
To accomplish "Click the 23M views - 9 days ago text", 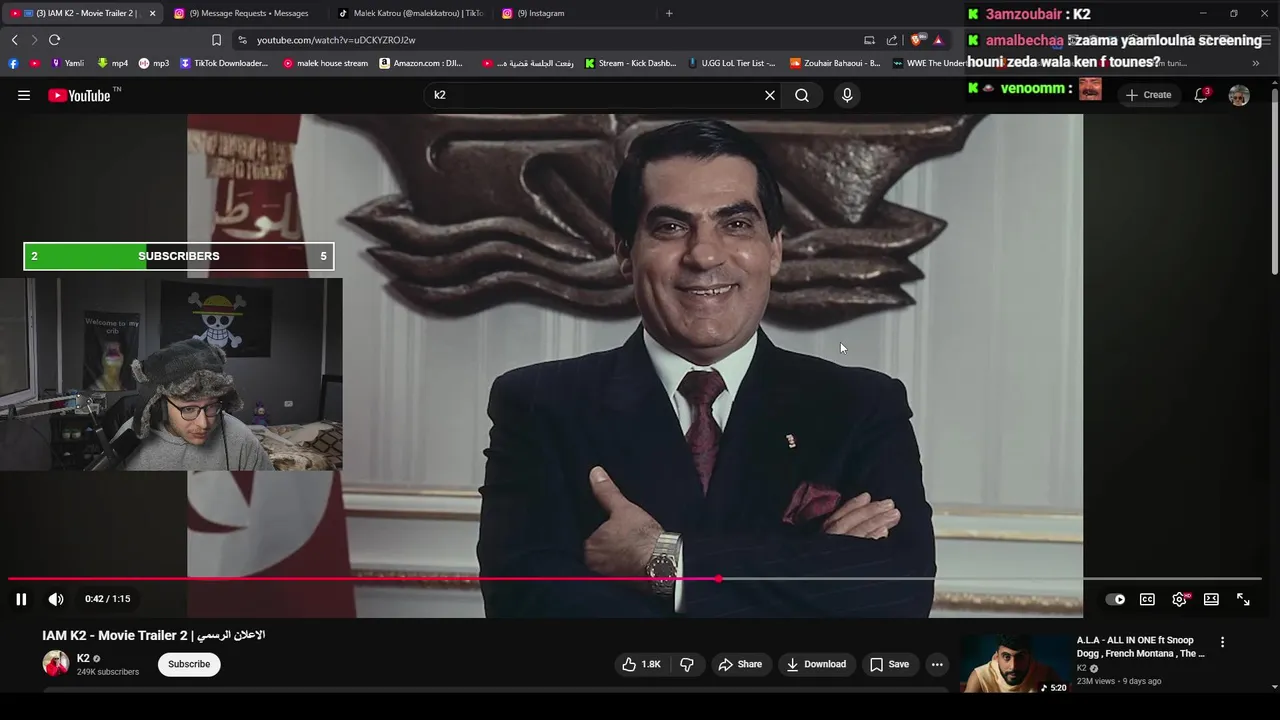I will tap(1119, 681).
